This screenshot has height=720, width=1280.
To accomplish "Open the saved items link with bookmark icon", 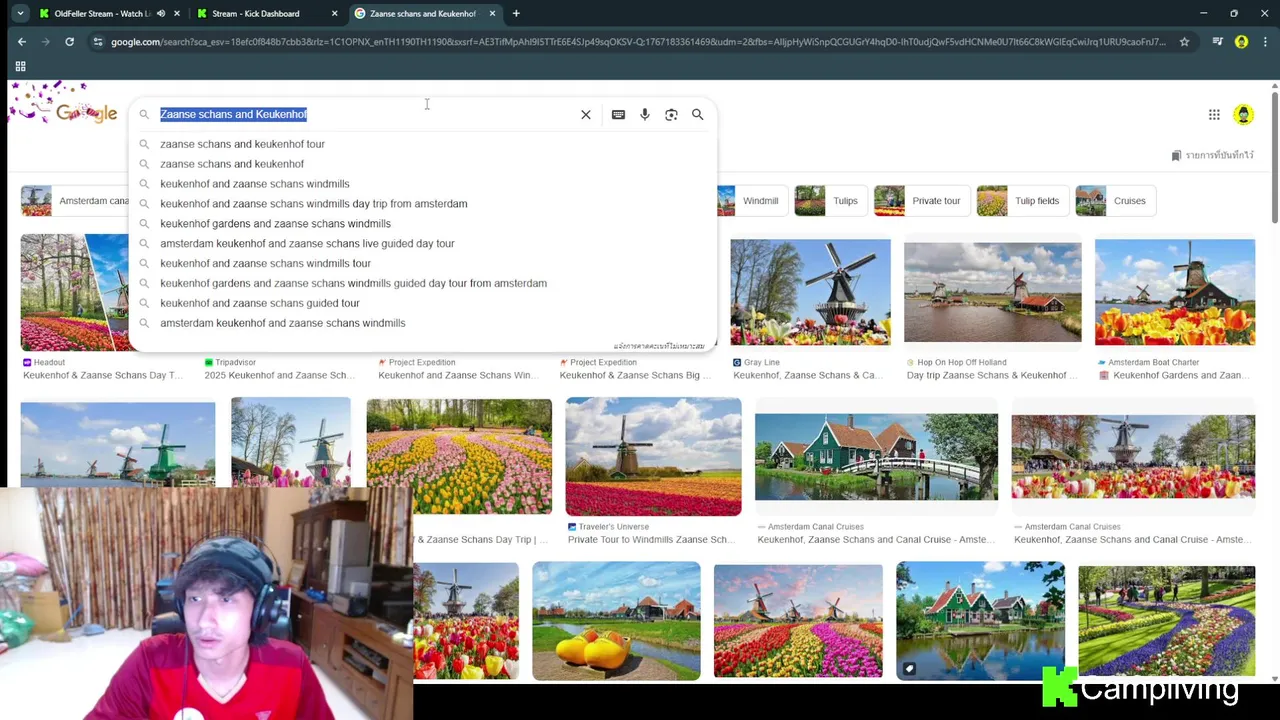I will pos(1212,155).
